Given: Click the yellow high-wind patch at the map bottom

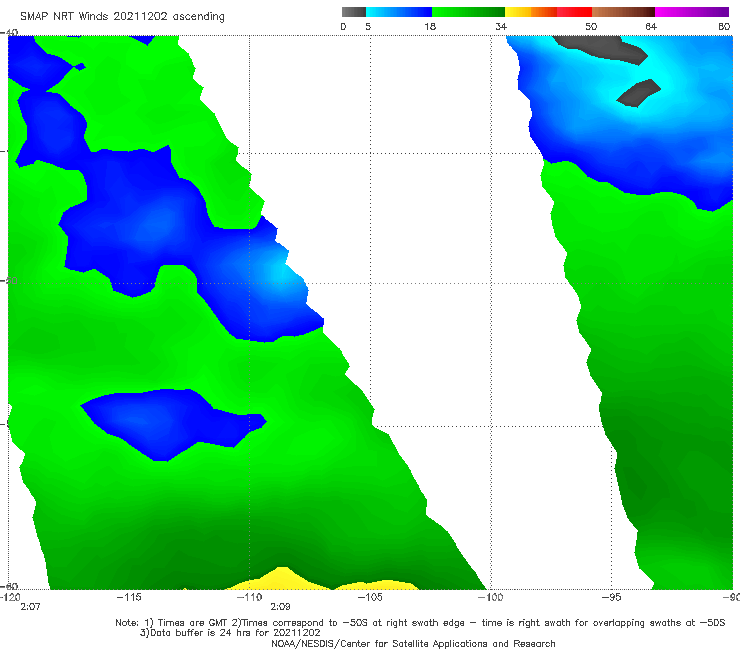Looking at the screenshot, I should (282, 581).
